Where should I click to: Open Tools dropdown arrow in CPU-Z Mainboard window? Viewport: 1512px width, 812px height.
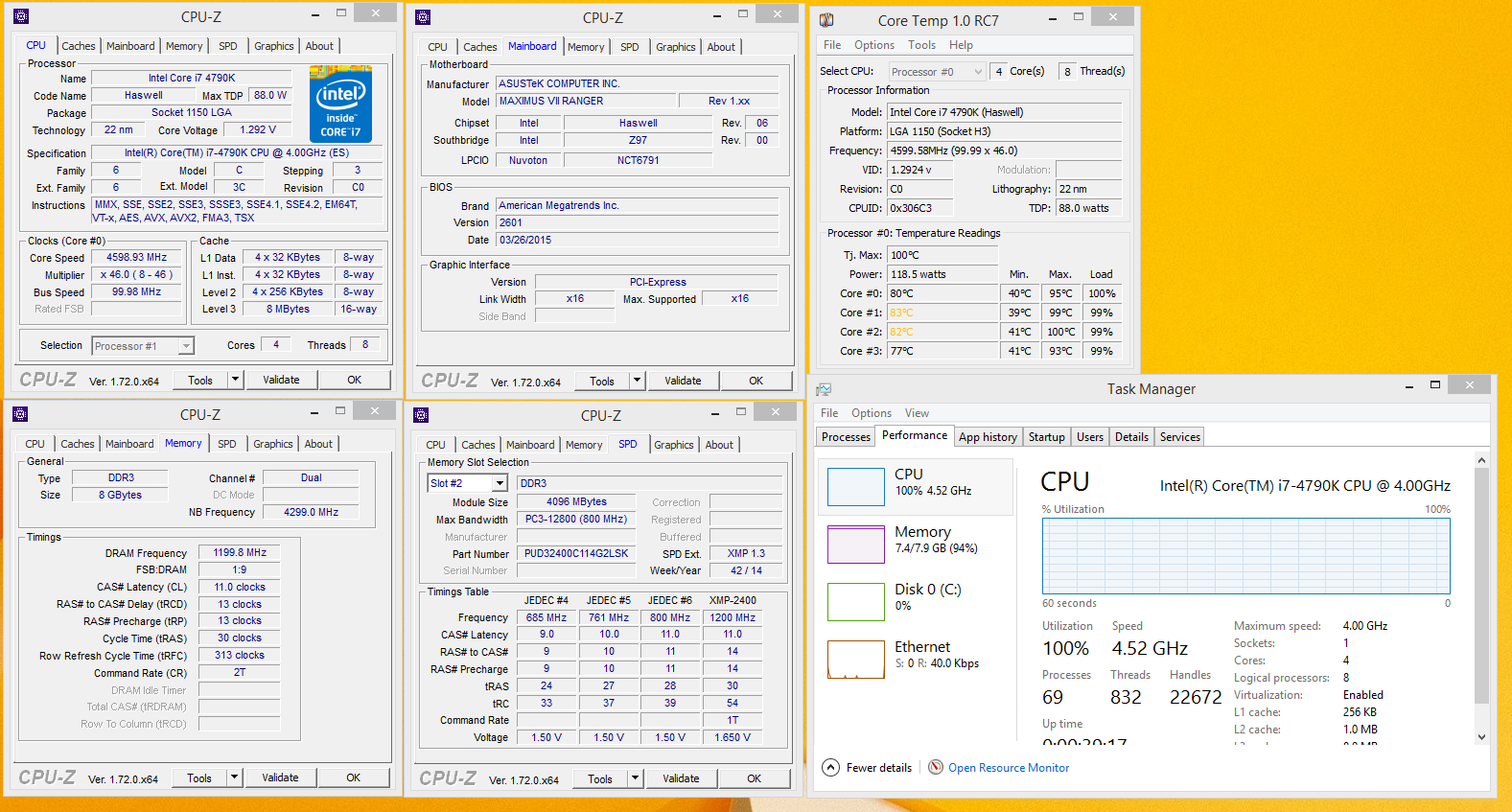(x=637, y=381)
